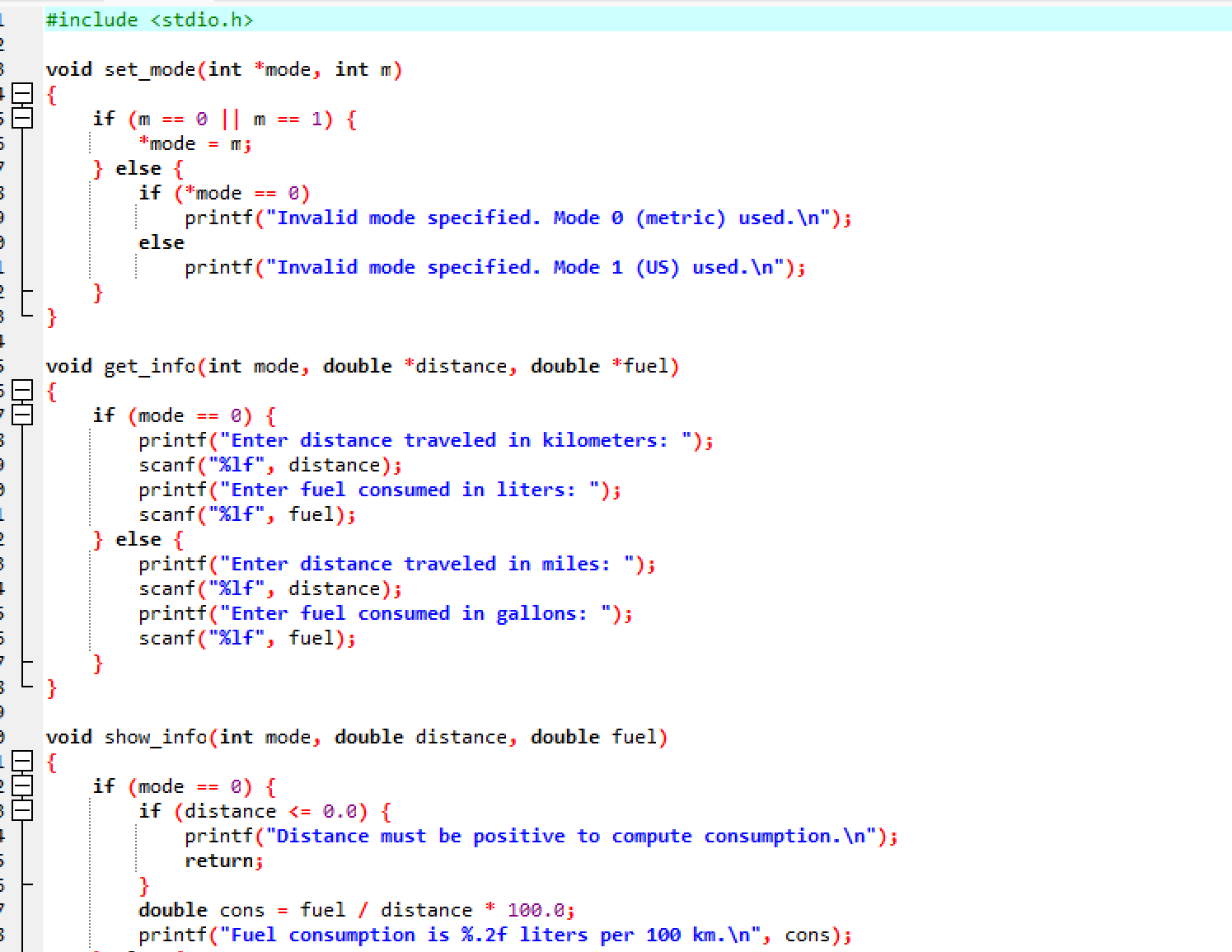Click the "cons" argument in the final printf

click(807, 935)
